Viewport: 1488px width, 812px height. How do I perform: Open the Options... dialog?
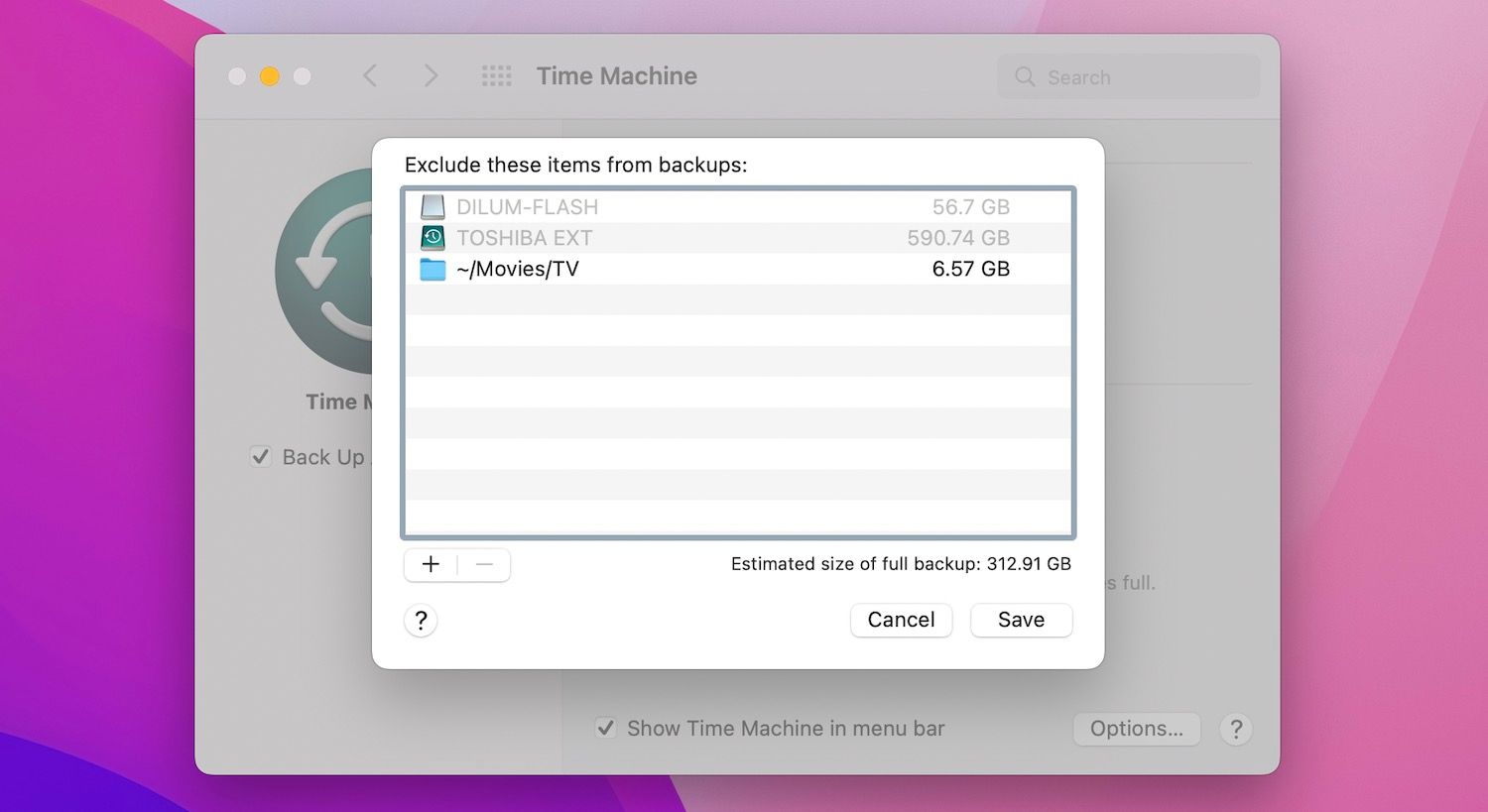(1137, 729)
